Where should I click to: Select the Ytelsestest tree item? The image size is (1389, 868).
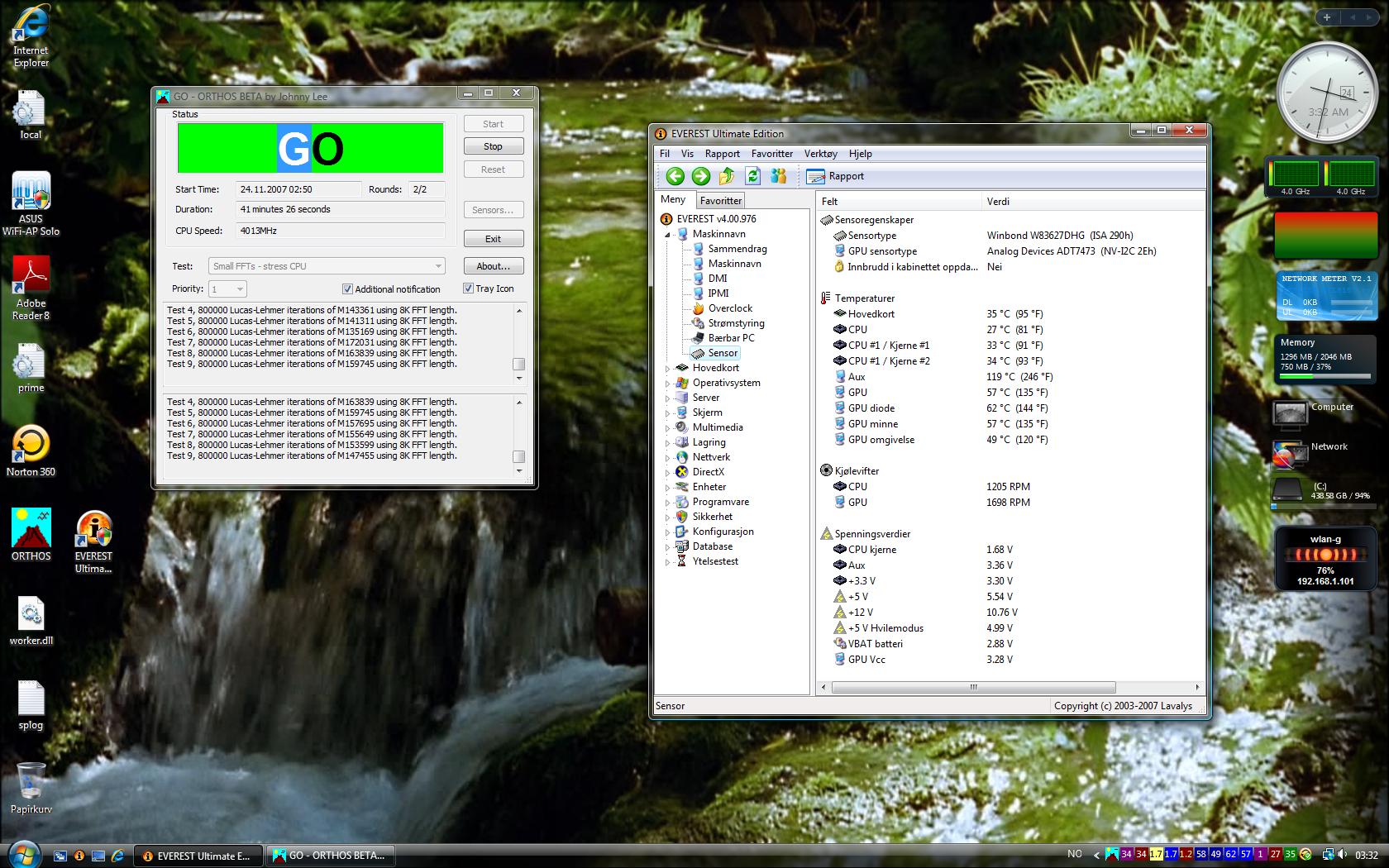click(715, 561)
